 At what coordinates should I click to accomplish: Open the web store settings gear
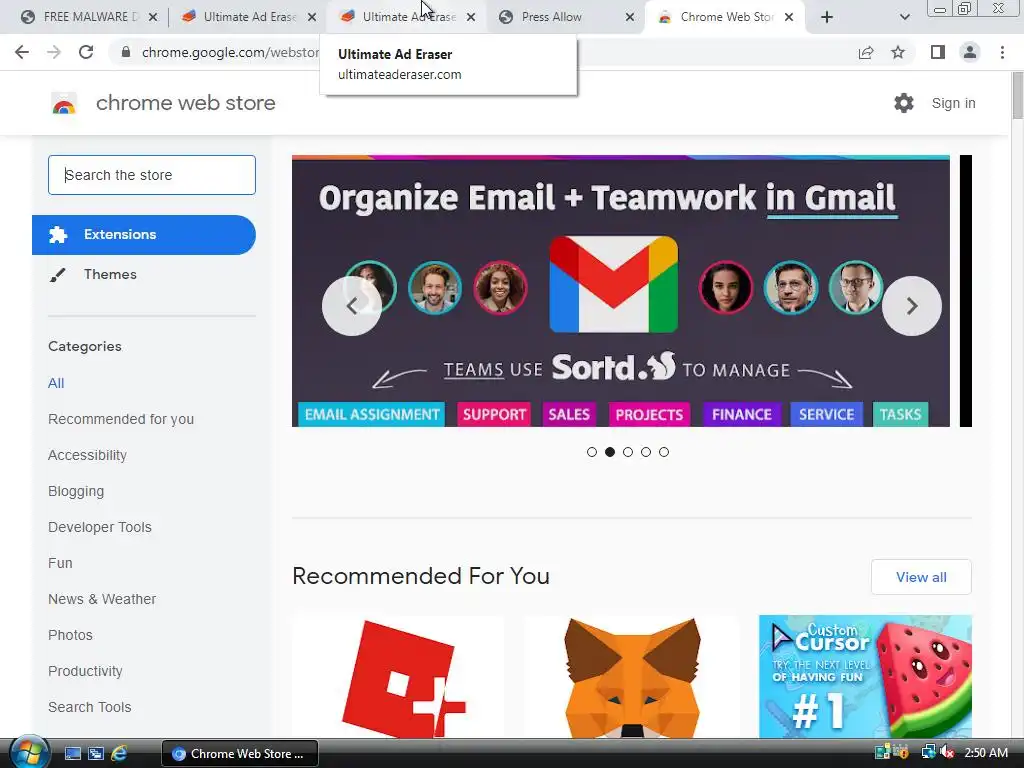pyautogui.click(x=904, y=103)
